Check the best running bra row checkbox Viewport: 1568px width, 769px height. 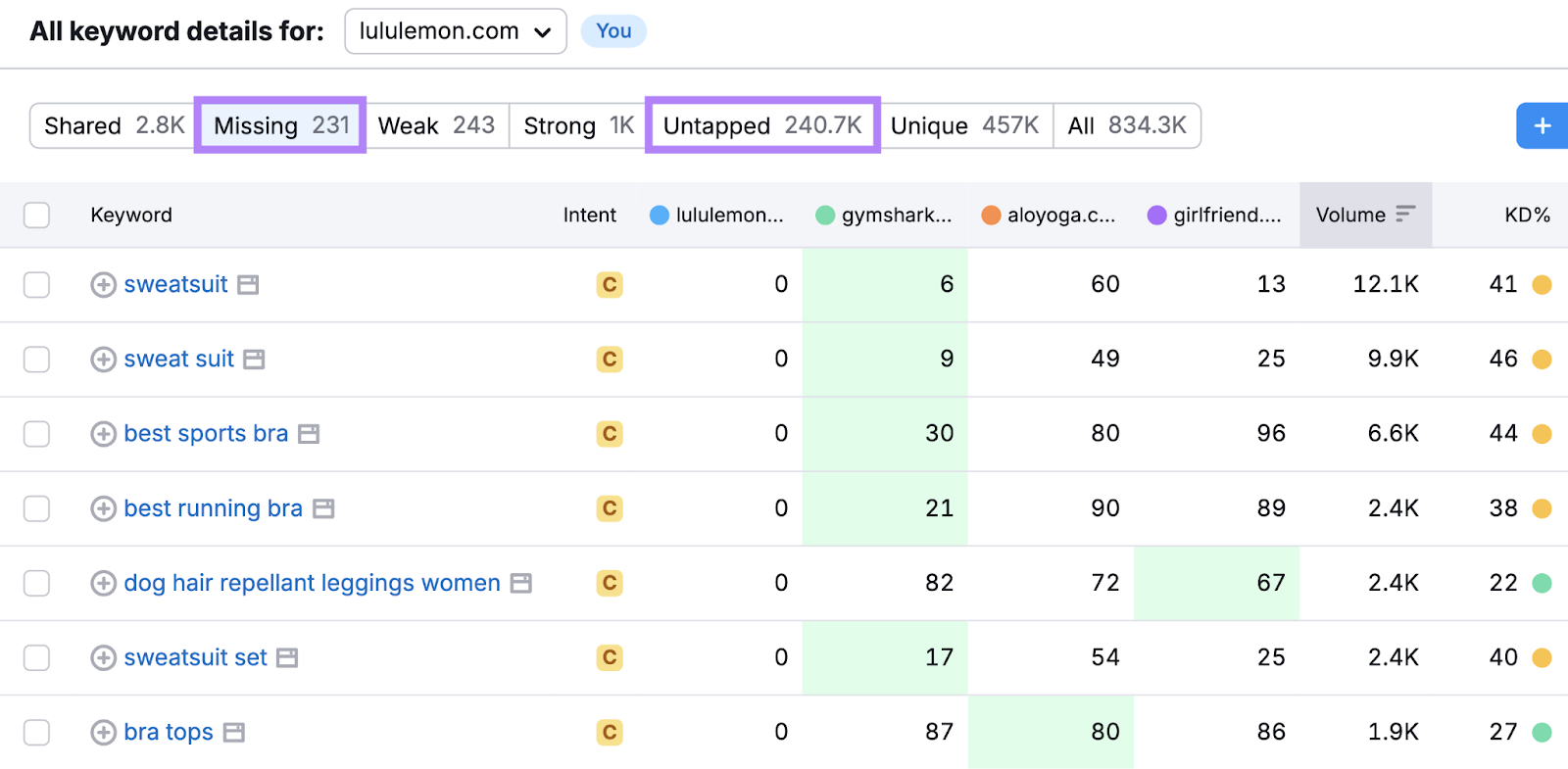36,508
